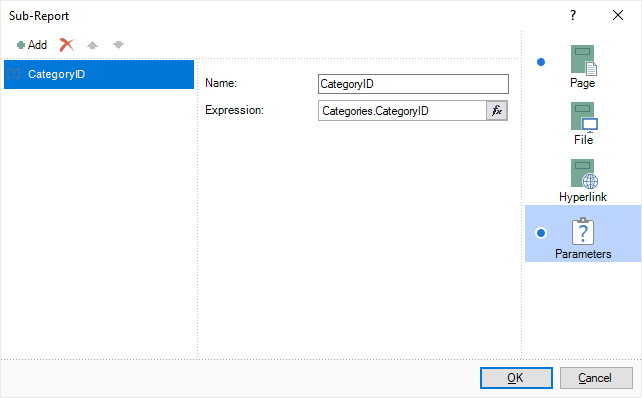Viewport: 642px width, 398px height.
Task: Focus the Expression field containing Categories.CategoryID
Action: (402, 111)
